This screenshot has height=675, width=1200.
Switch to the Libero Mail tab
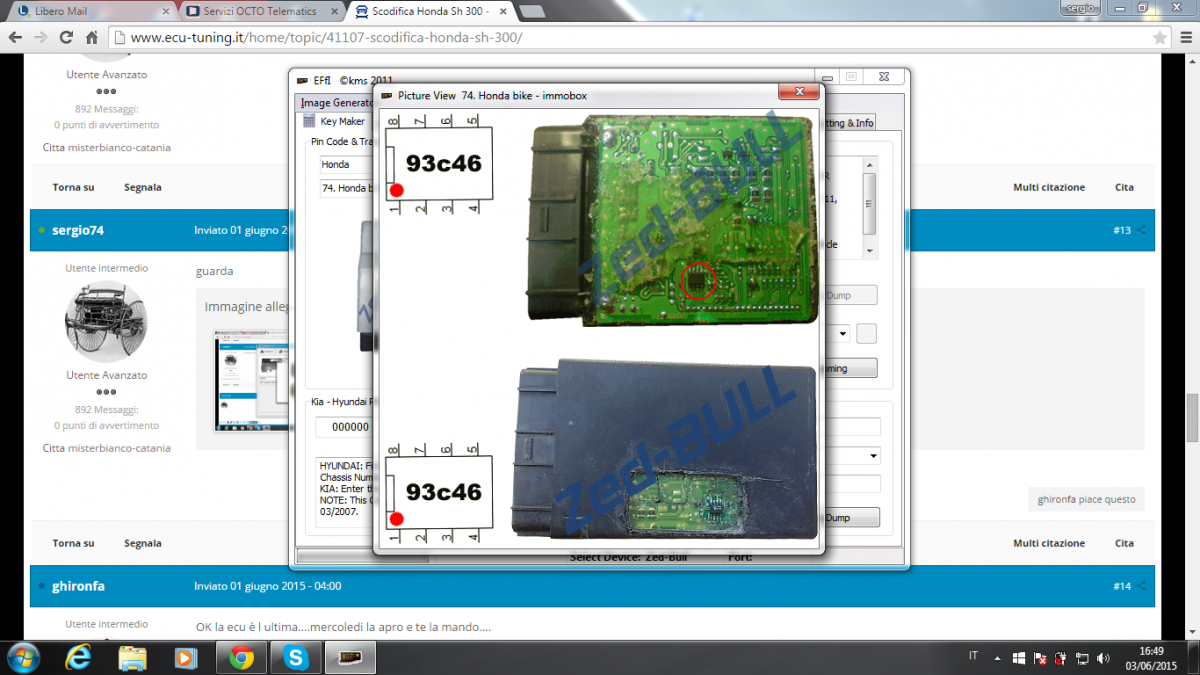(x=91, y=11)
